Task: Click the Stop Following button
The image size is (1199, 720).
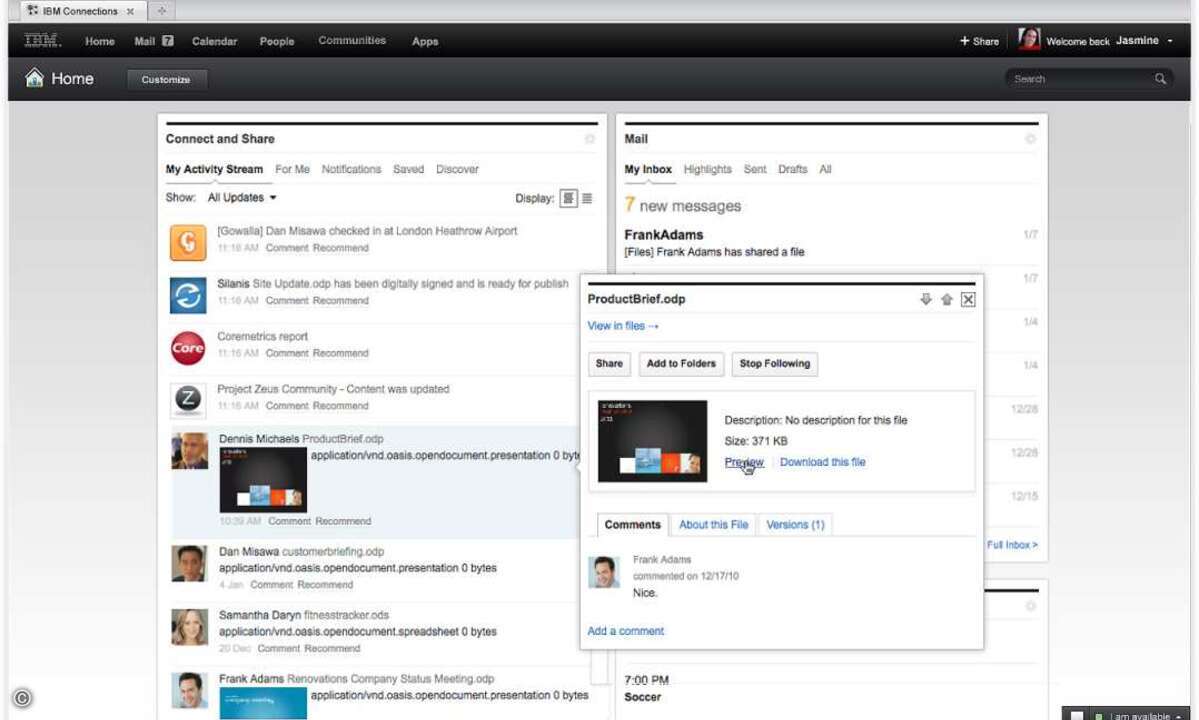Action: [775, 364]
